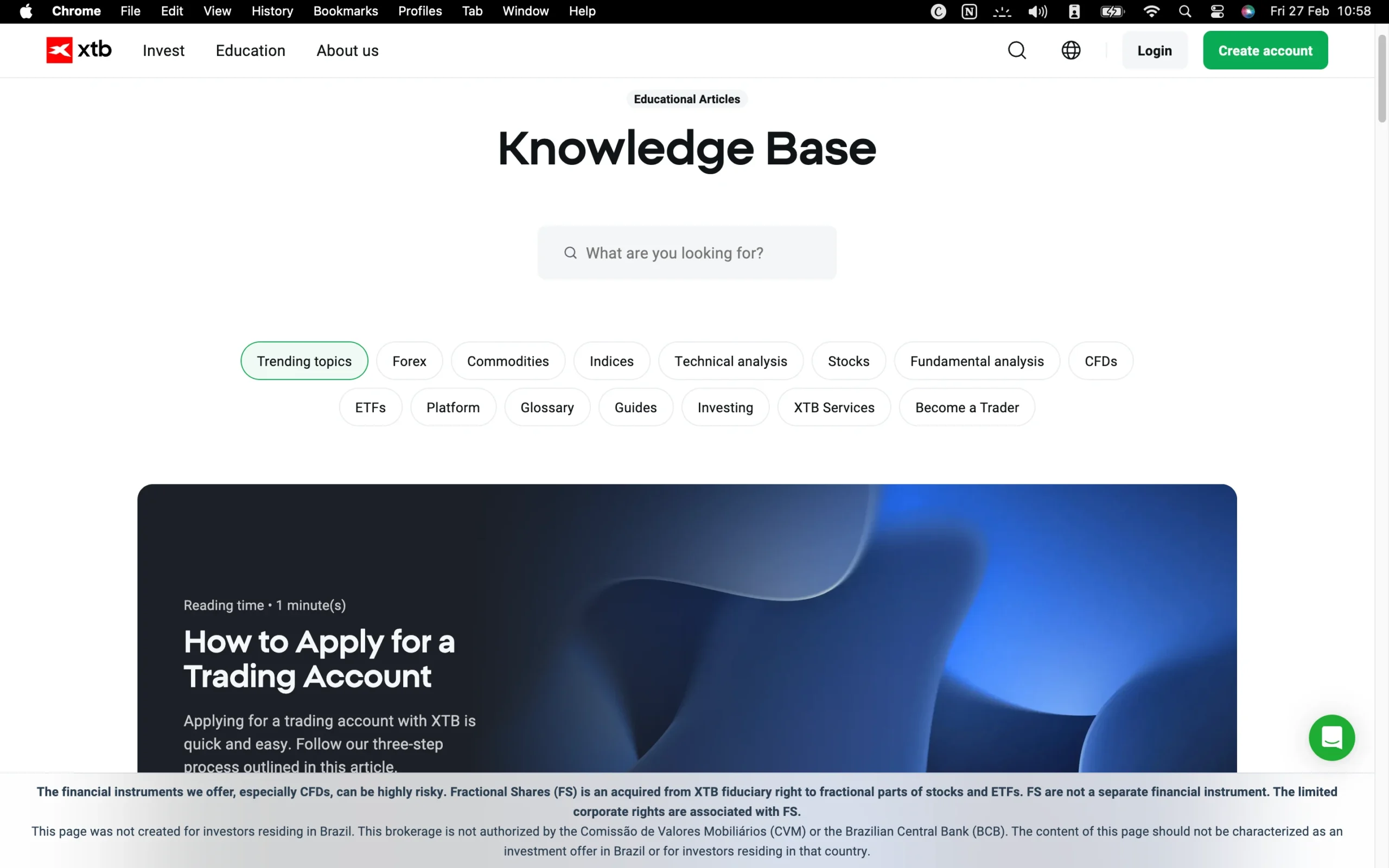
Task: Open the Bookmarks menu
Action: click(345, 11)
